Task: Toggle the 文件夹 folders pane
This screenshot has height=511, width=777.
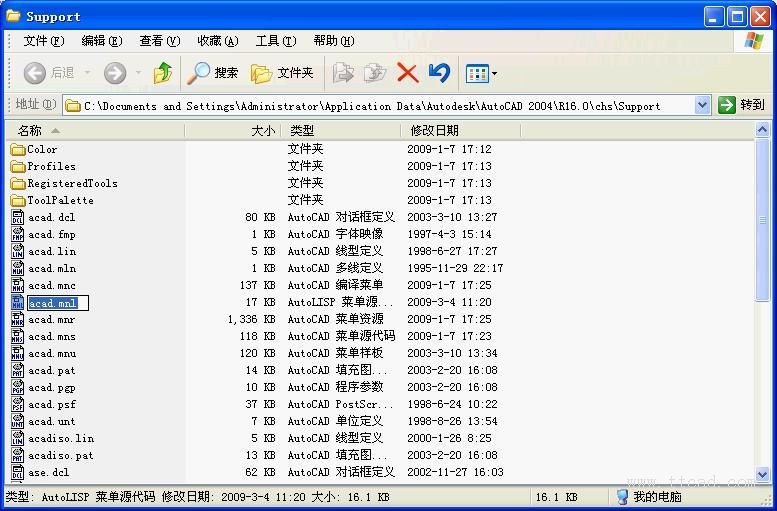Action: (x=282, y=73)
